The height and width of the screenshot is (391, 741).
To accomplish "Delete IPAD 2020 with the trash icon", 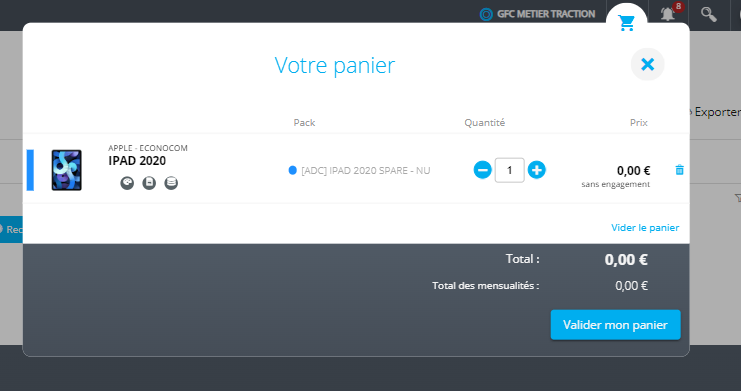I will (680, 170).
